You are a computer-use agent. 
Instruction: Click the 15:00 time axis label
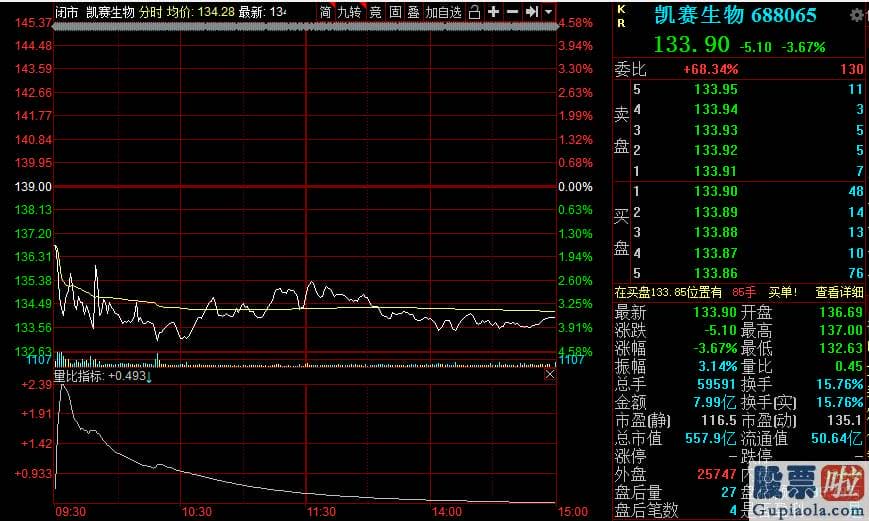click(572, 512)
